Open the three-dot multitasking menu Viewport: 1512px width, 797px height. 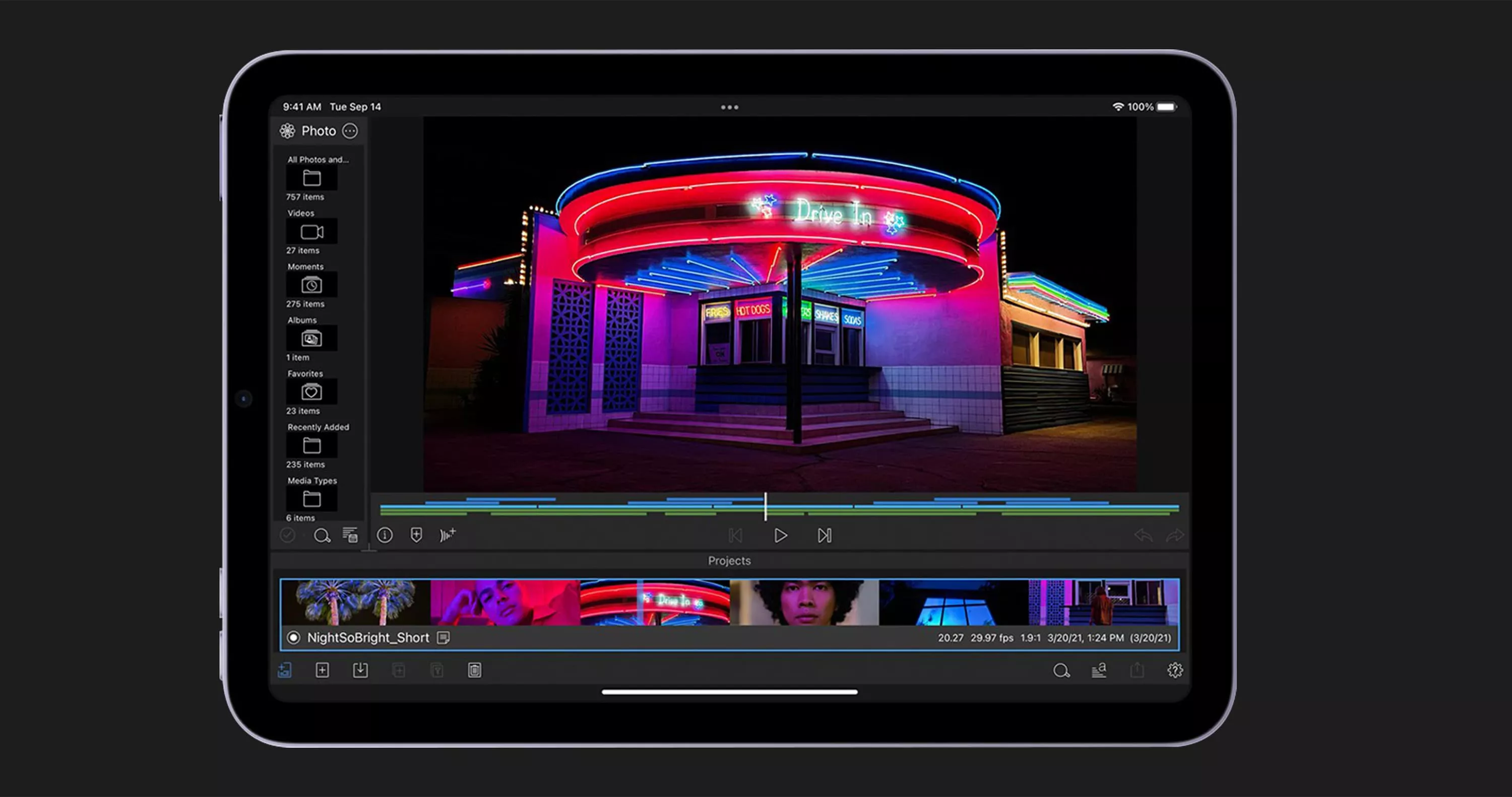point(730,107)
